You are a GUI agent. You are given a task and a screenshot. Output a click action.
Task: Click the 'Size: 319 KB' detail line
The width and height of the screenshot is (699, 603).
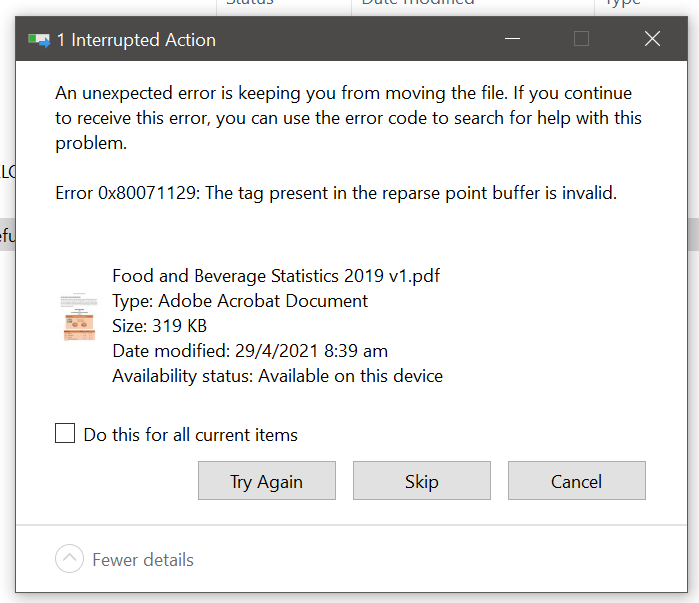coord(159,326)
